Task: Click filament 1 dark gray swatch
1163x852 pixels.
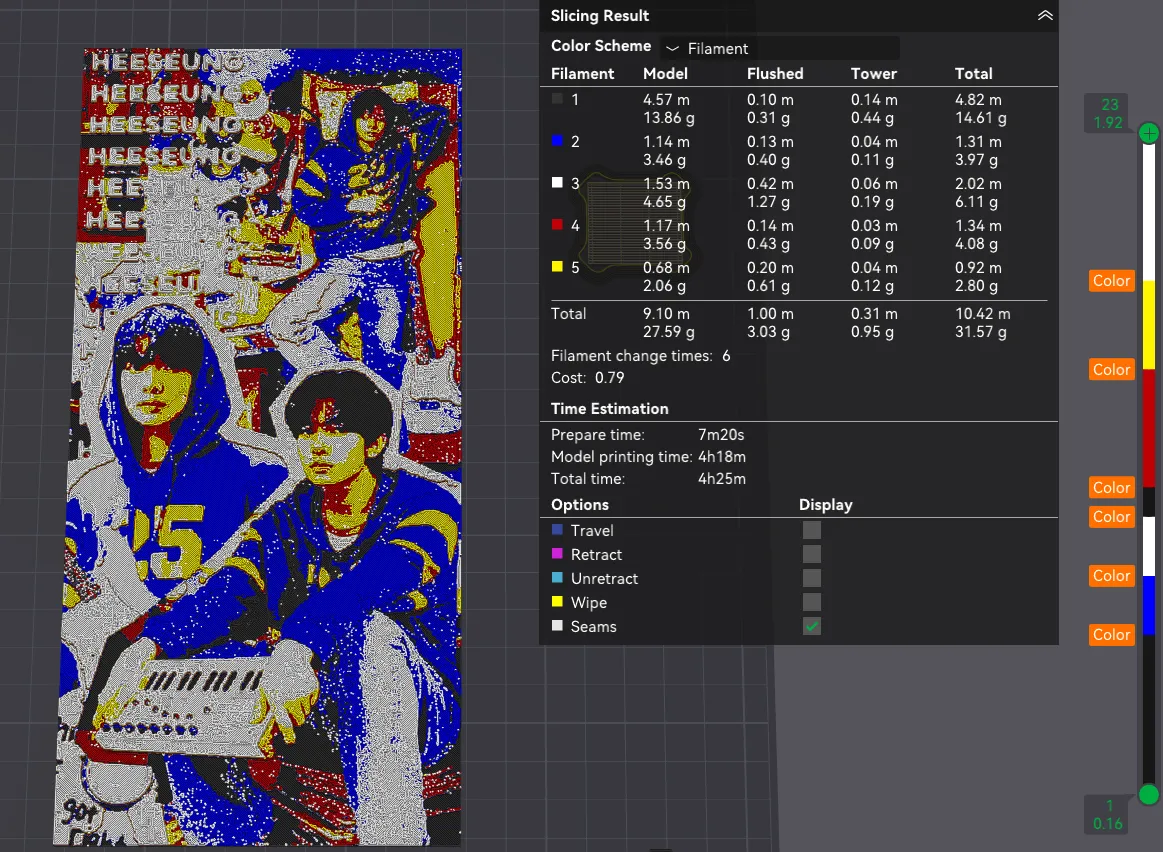Action: click(557, 99)
